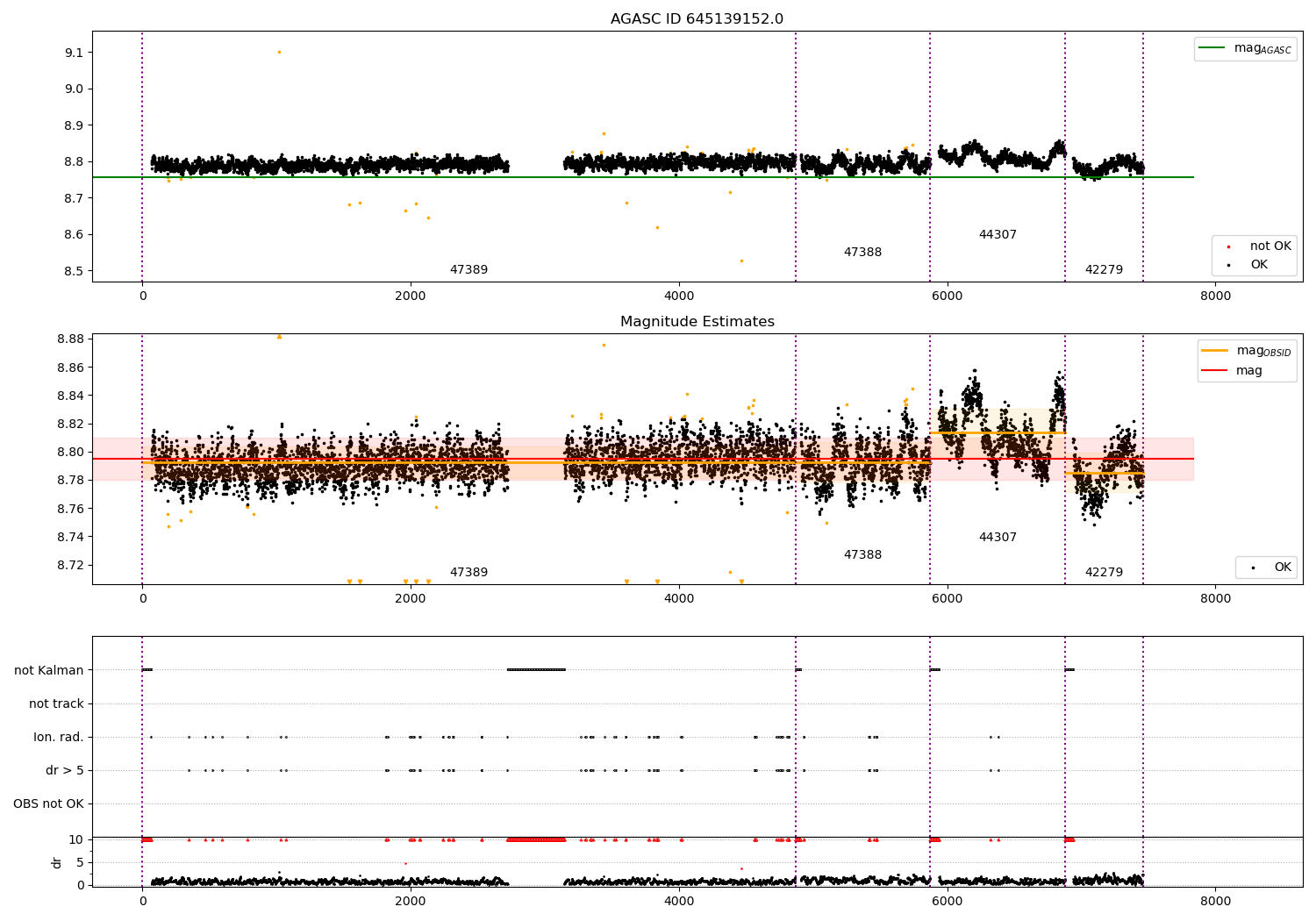The image size is (1316, 921).
Task: Click the "8.80" y-axis tick label
Action: tap(70, 452)
